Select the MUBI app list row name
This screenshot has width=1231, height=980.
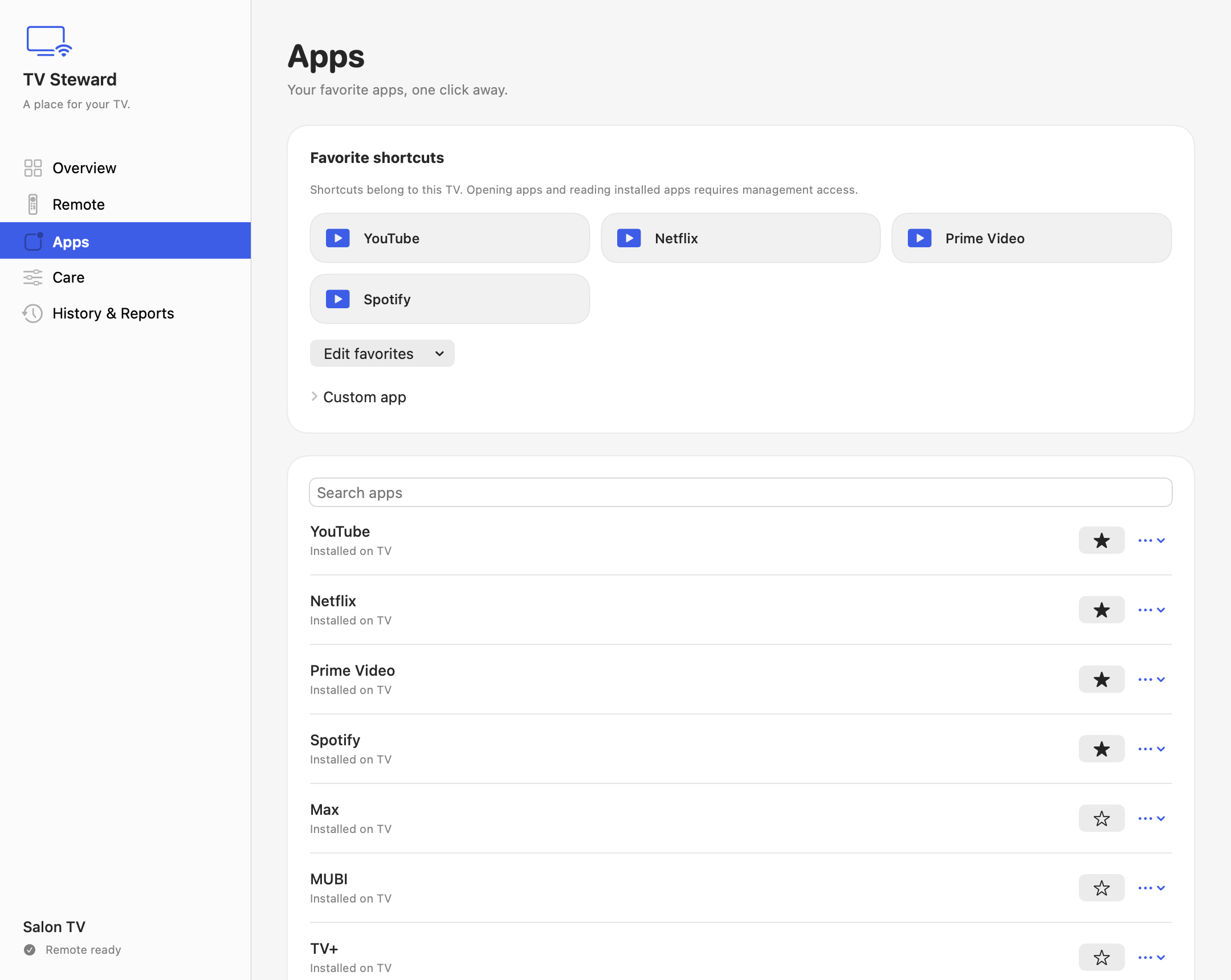click(x=329, y=879)
